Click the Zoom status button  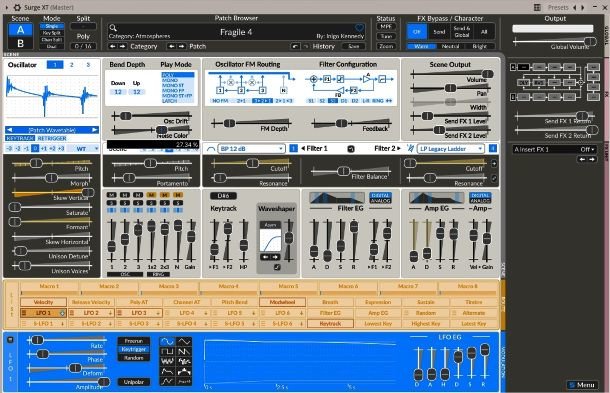pos(386,46)
